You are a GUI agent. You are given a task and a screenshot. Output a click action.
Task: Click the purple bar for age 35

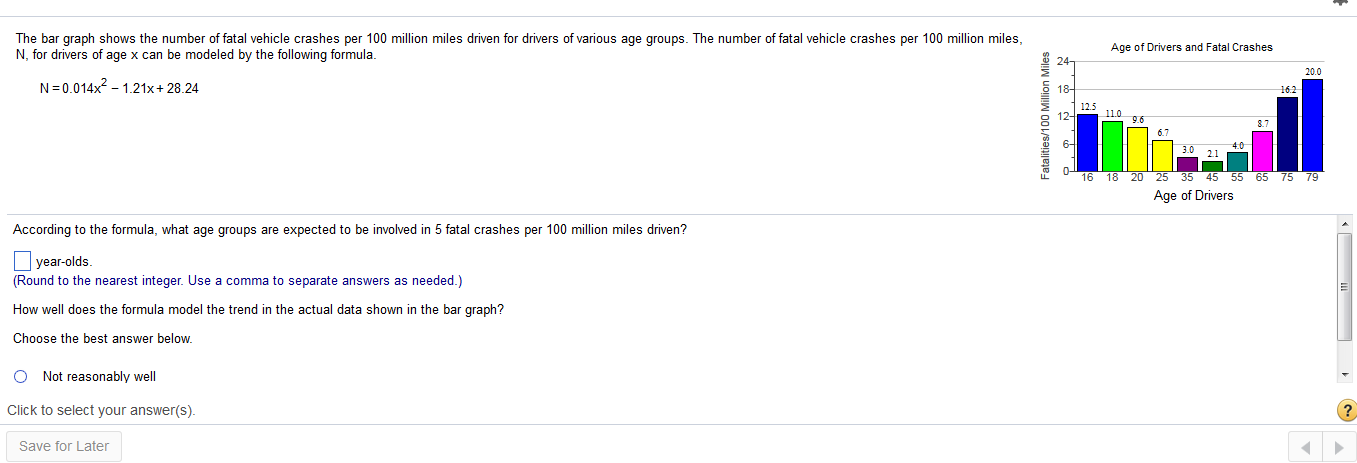[x=1187, y=165]
